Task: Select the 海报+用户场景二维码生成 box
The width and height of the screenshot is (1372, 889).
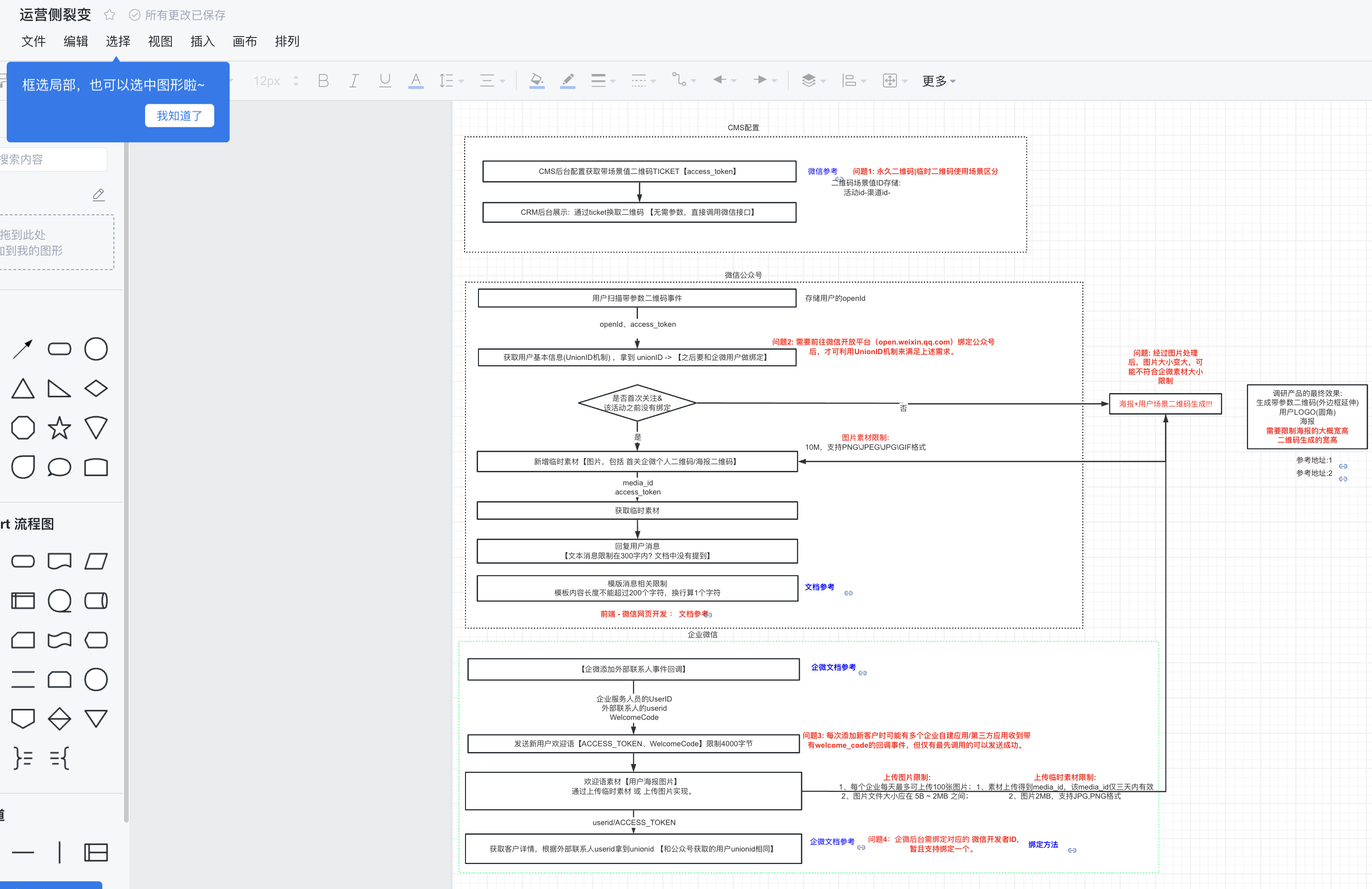Action: point(1165,404)
